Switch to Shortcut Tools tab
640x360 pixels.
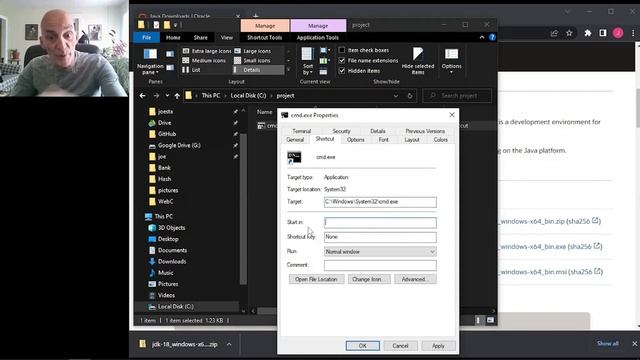coord(264,38)
